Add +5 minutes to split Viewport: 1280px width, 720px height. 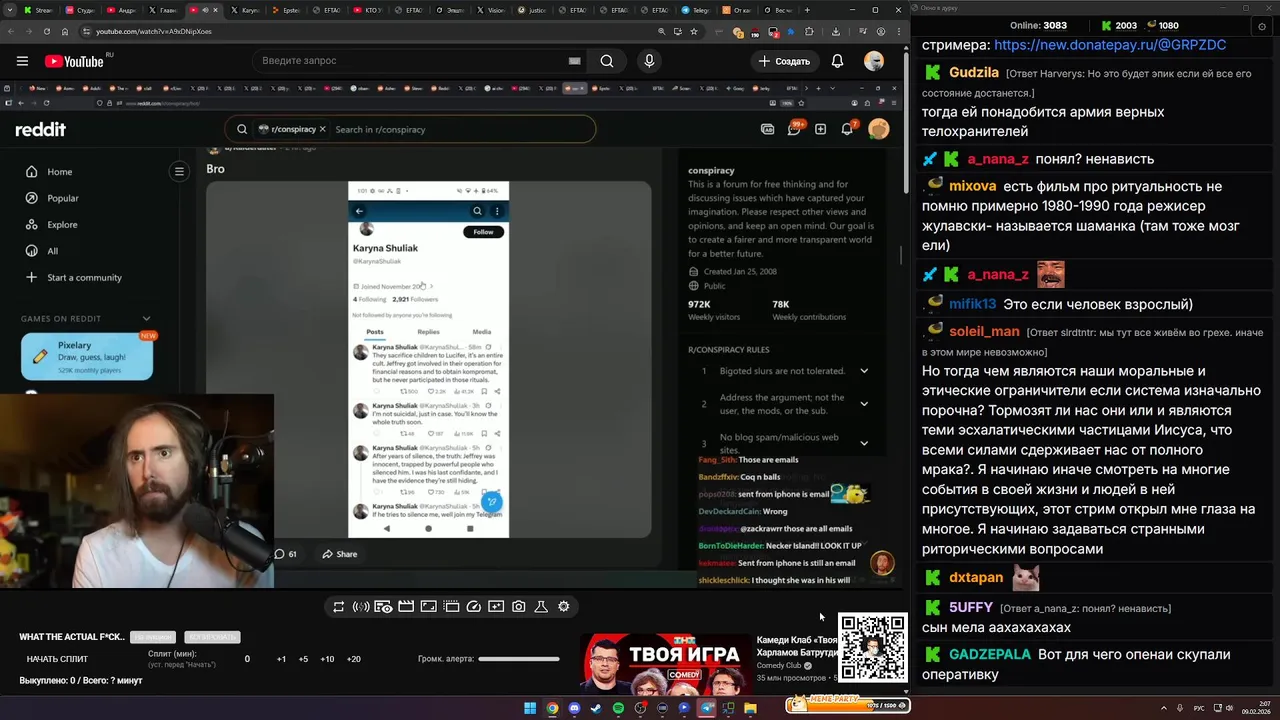coord(303,659)
